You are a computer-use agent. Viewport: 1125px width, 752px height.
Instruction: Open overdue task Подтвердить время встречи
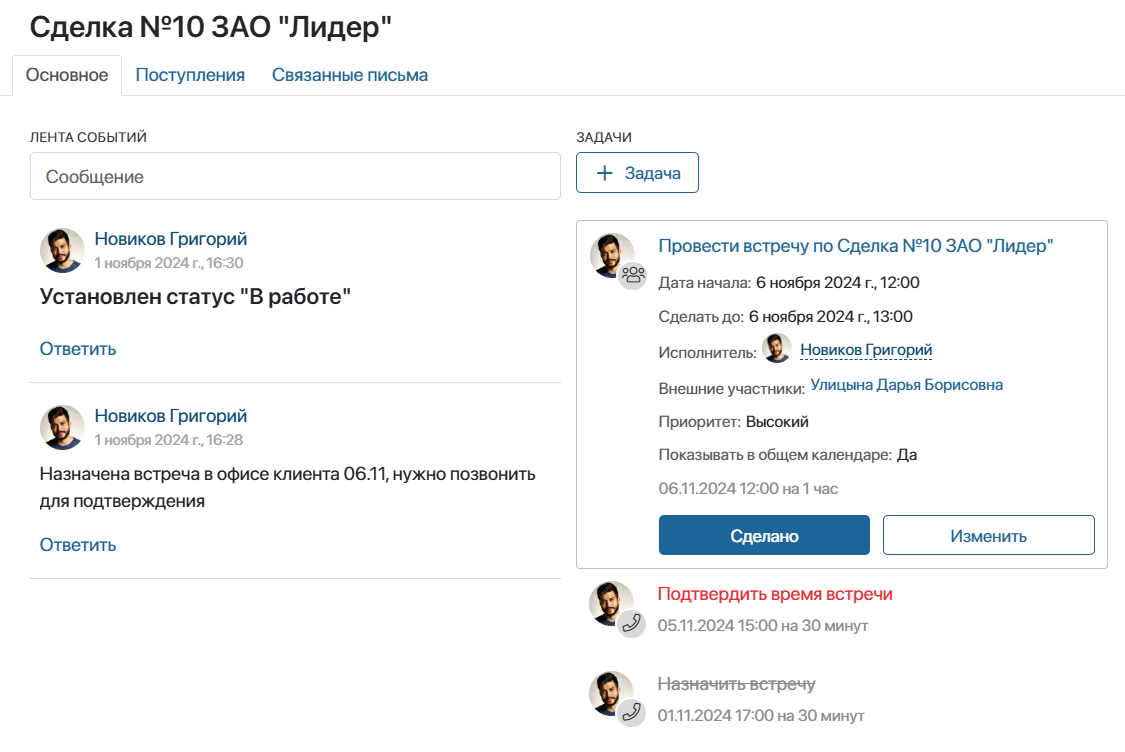[775, 594]
